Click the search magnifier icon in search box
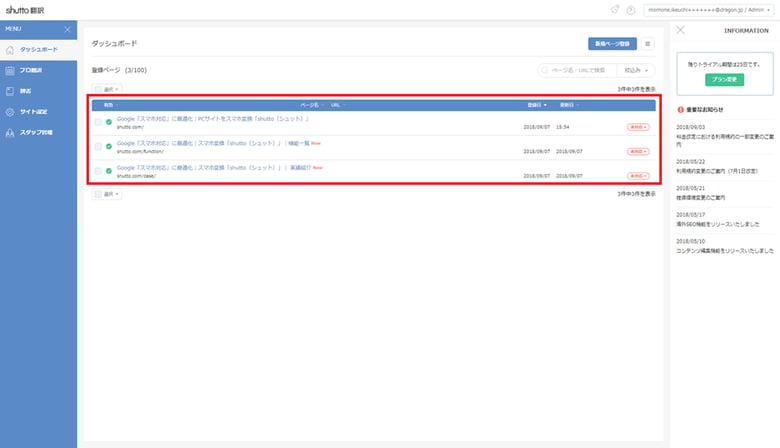 (x=544, y=70)
